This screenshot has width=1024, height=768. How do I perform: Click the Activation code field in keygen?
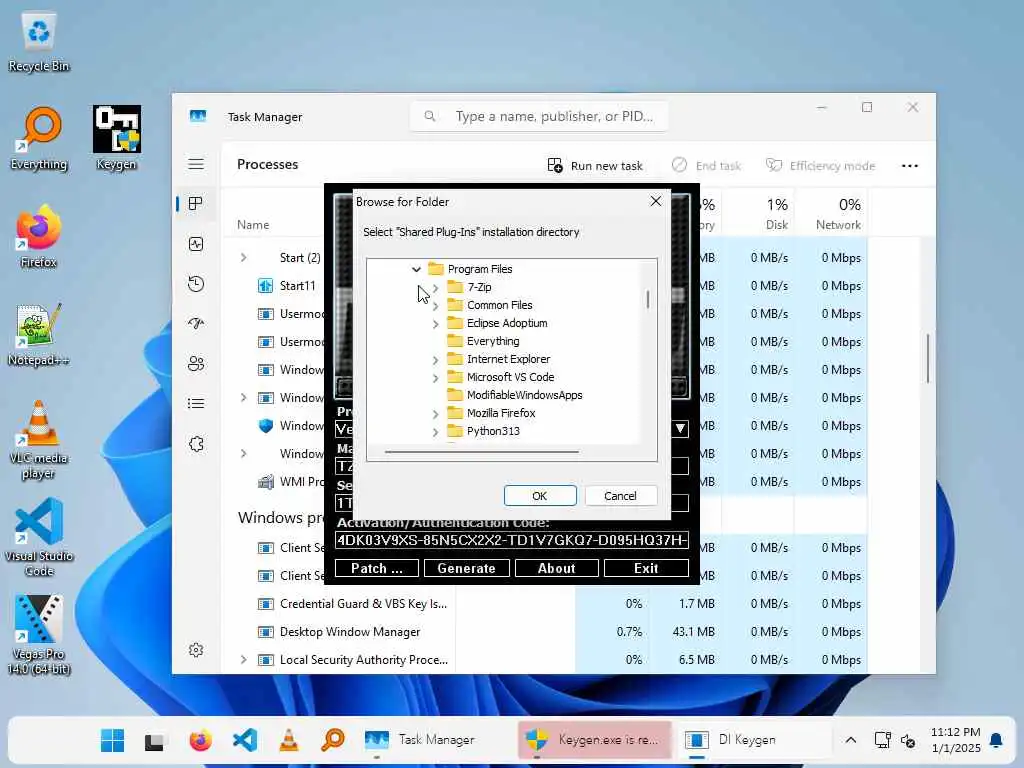point(512,540)
